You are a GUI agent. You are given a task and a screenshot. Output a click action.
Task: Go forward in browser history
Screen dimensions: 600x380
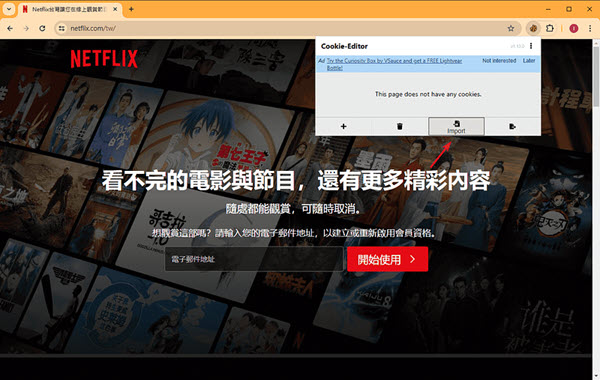(26, 28)
